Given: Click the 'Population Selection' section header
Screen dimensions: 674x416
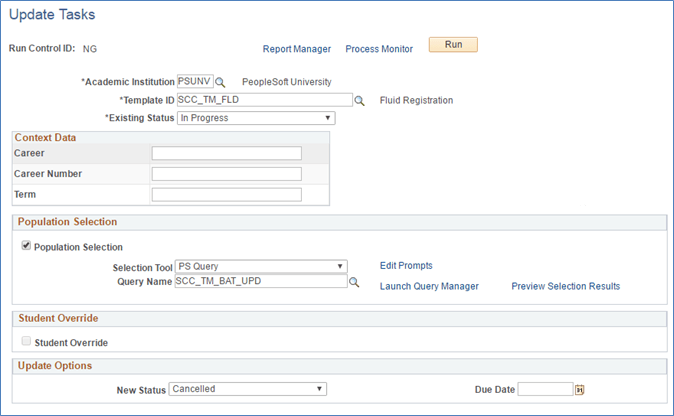Looking at the screenshot, I should click(67, 222).
